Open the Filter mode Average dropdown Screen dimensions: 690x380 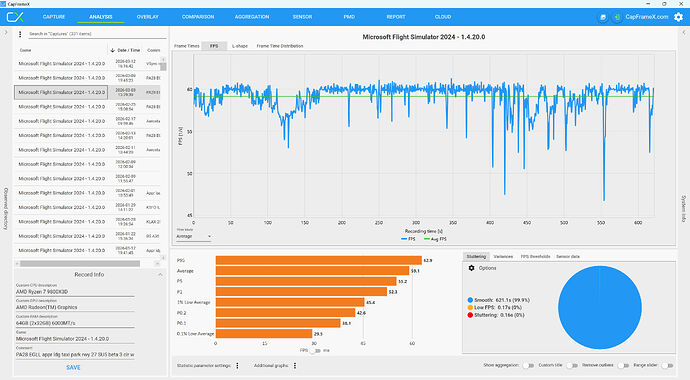[194, 236]
